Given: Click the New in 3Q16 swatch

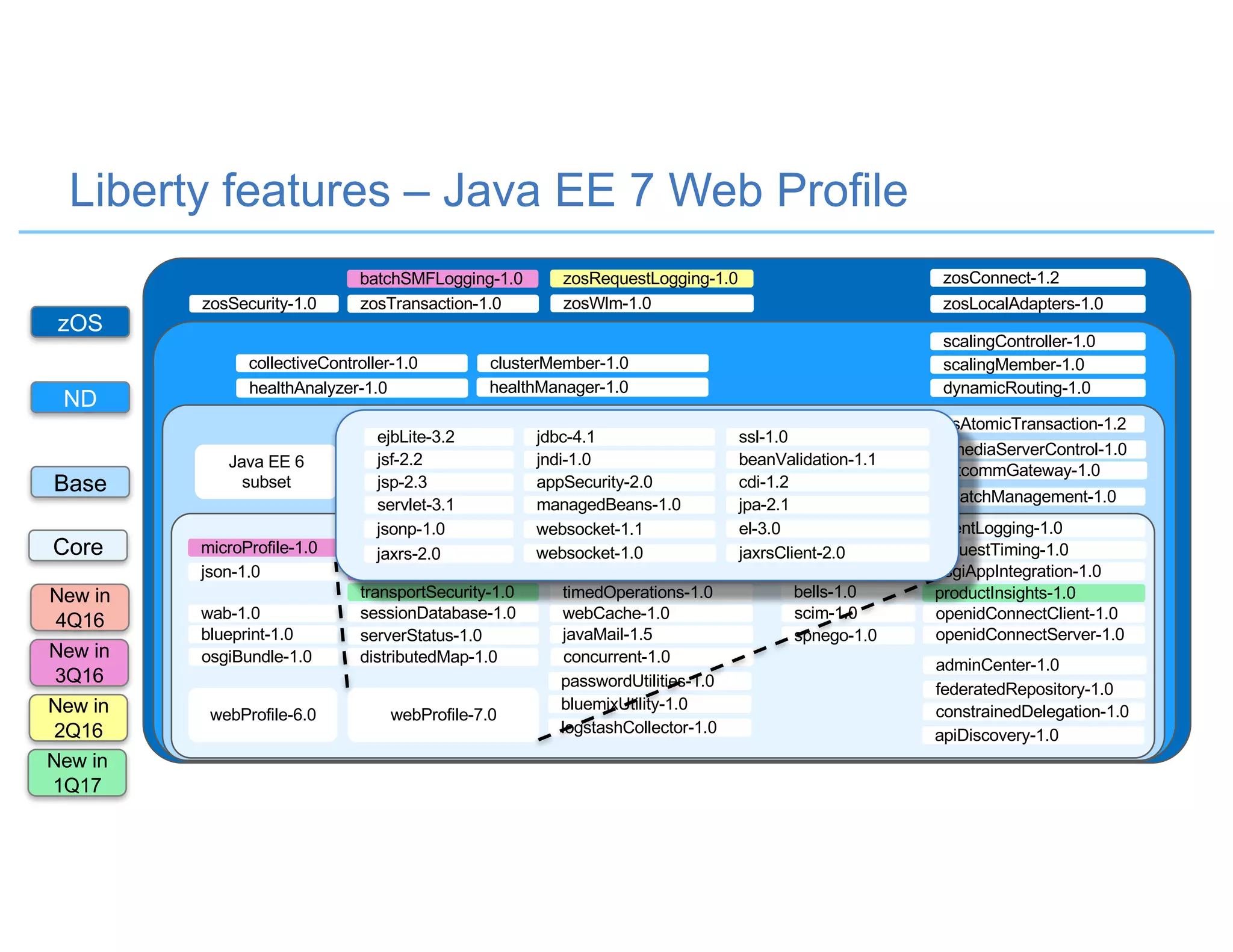Looking at the screenshot, I should coord(79,663).
